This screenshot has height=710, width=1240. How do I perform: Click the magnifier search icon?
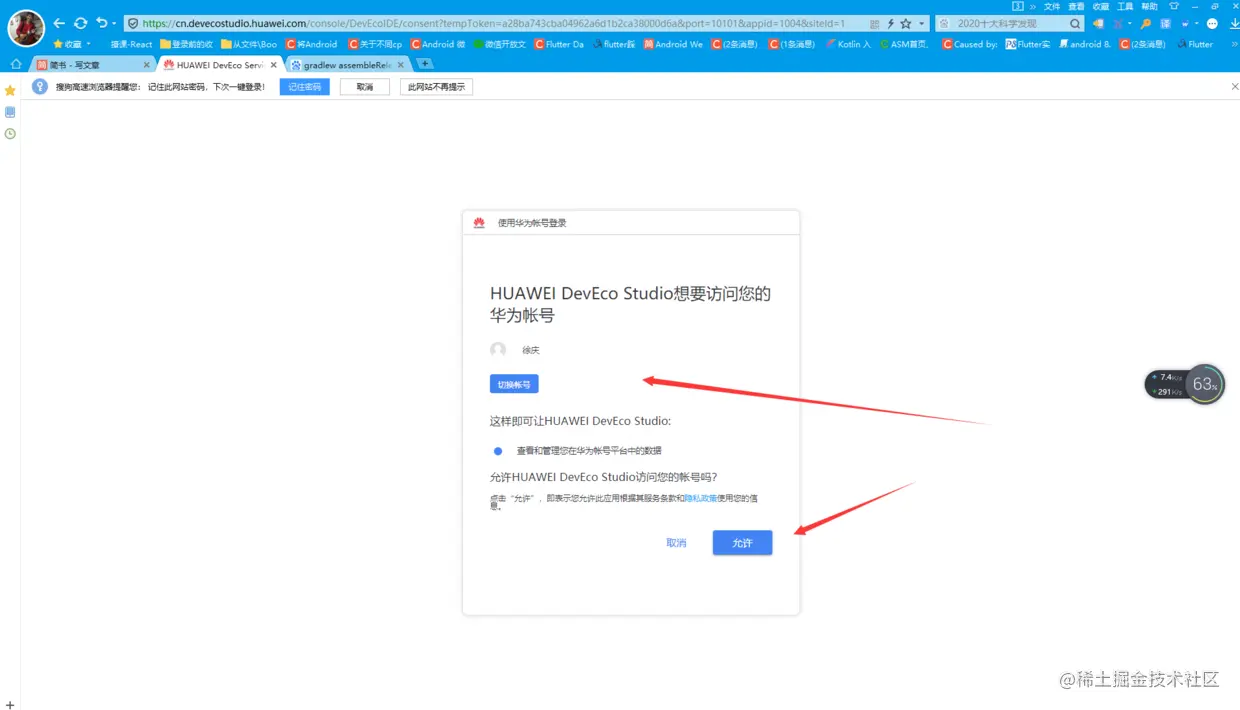pyautogui.click(x=1075, y=23)
